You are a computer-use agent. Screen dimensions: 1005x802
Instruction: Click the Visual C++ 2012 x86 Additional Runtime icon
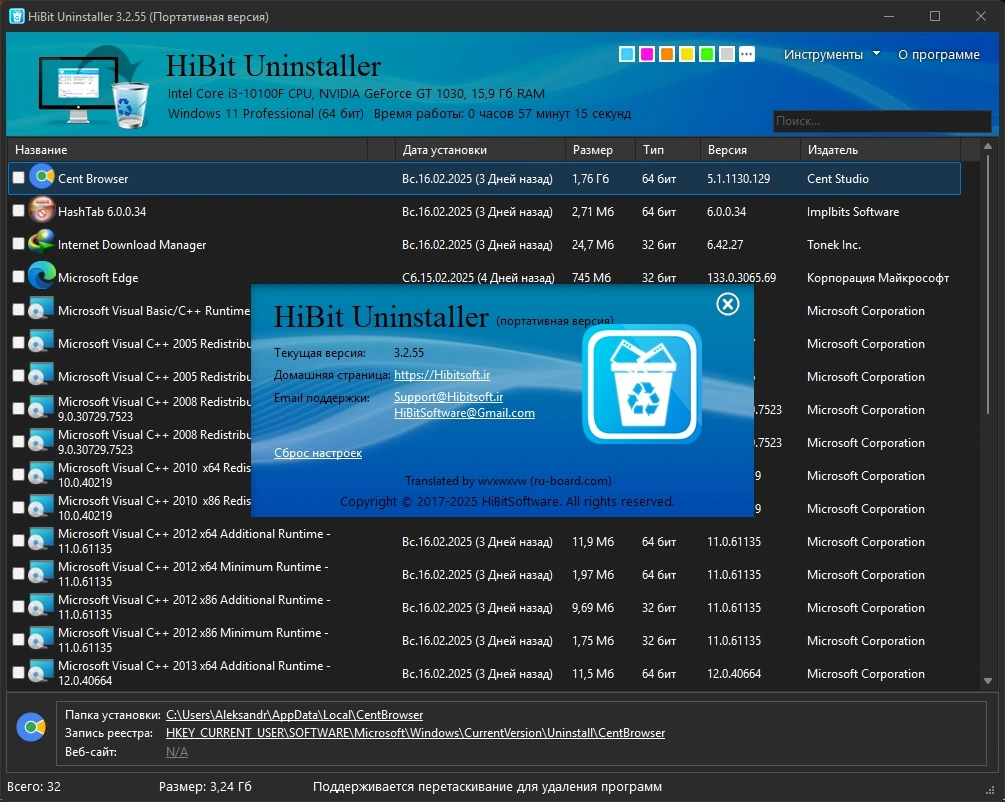pyautogui.click(x=42, y=606)
